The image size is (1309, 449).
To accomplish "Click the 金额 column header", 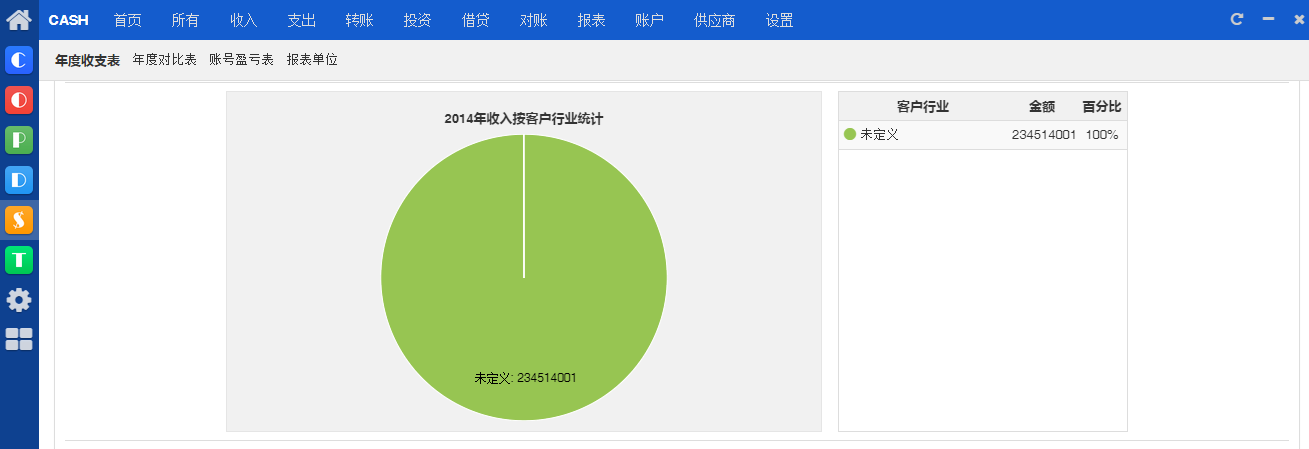I will 1042,106.
